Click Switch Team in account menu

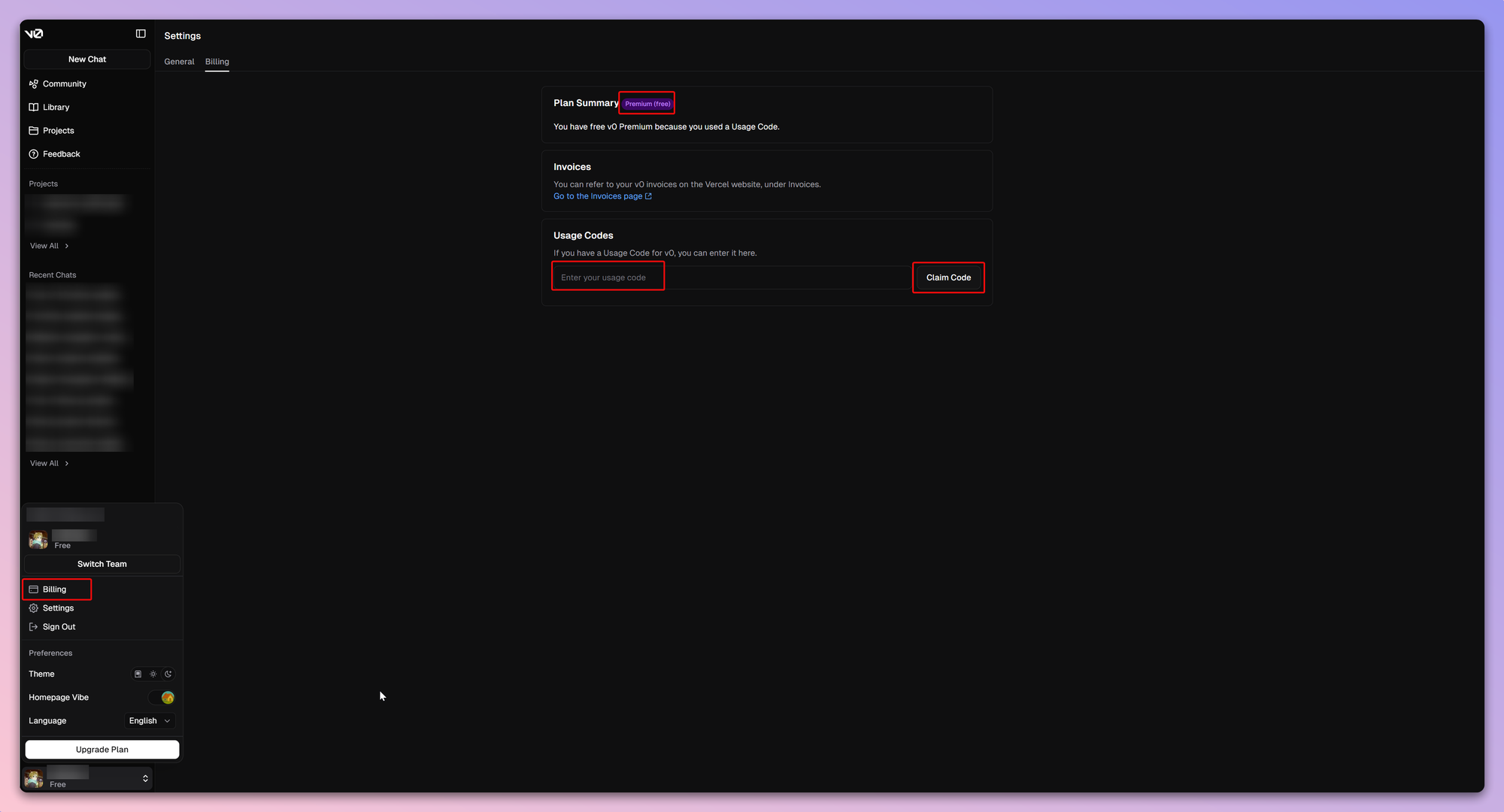pos(102,564)
